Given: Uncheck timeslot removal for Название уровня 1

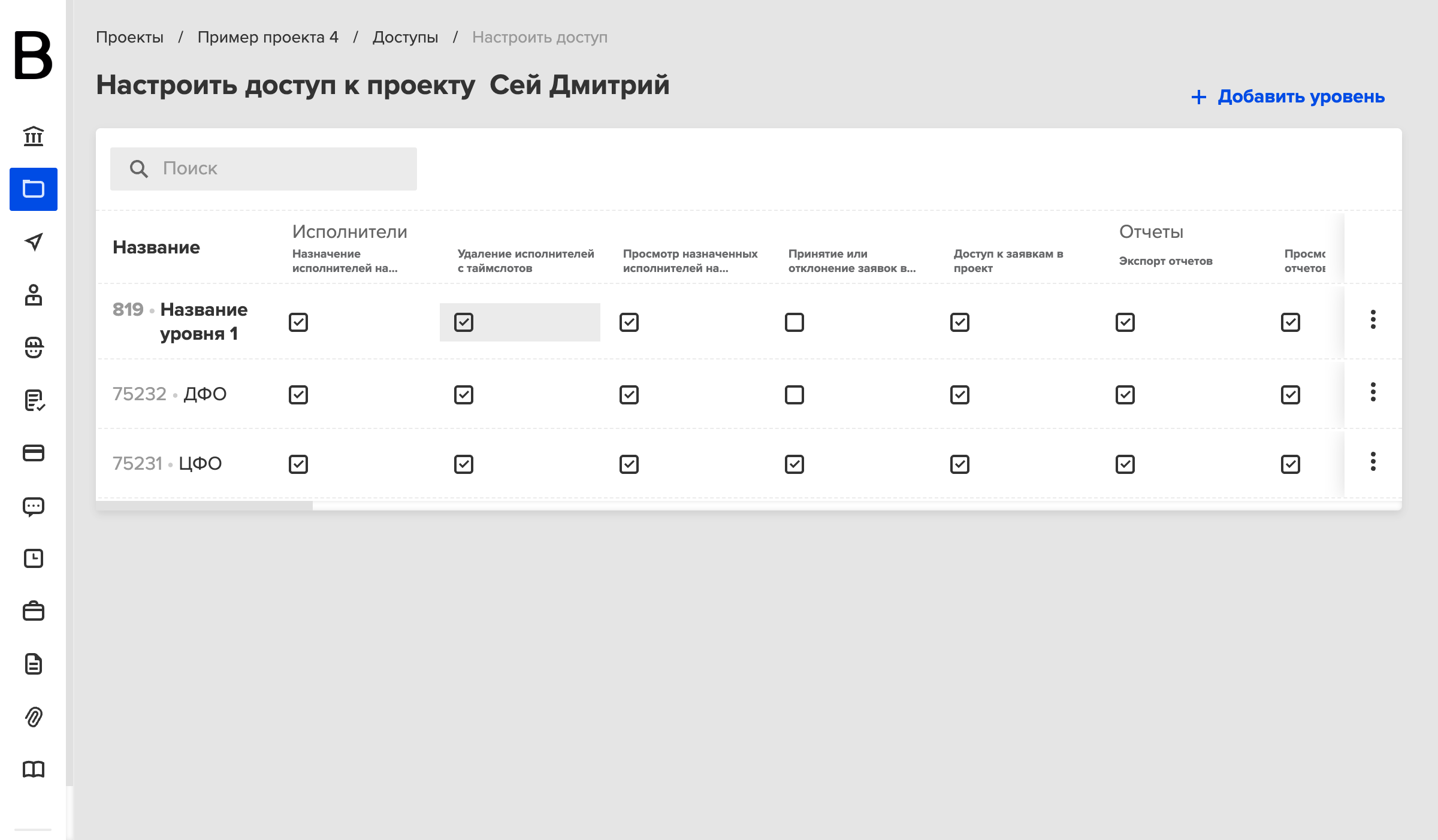Looking at the screenshot, I should click(464, 322).
